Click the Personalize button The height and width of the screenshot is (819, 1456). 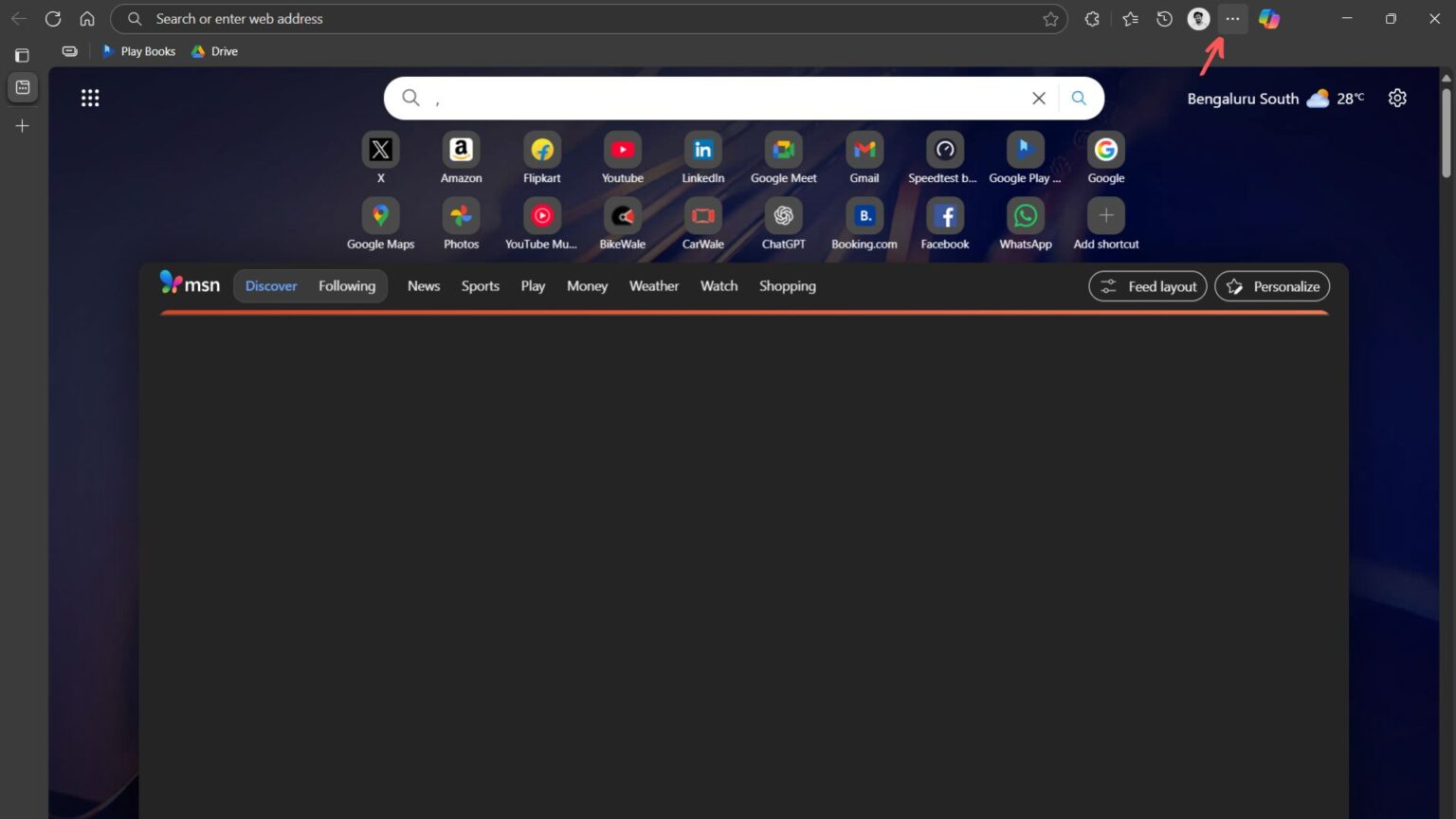pos(1272,286)
